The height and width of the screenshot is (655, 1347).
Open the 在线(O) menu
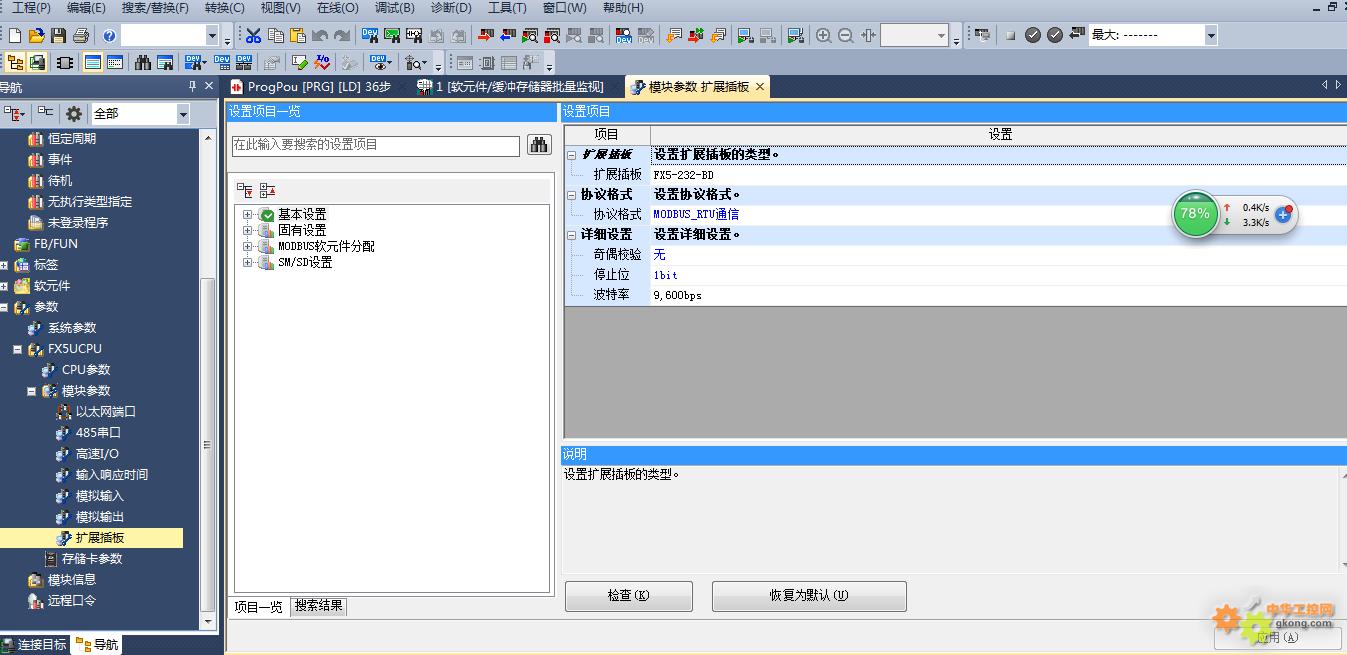337,8
